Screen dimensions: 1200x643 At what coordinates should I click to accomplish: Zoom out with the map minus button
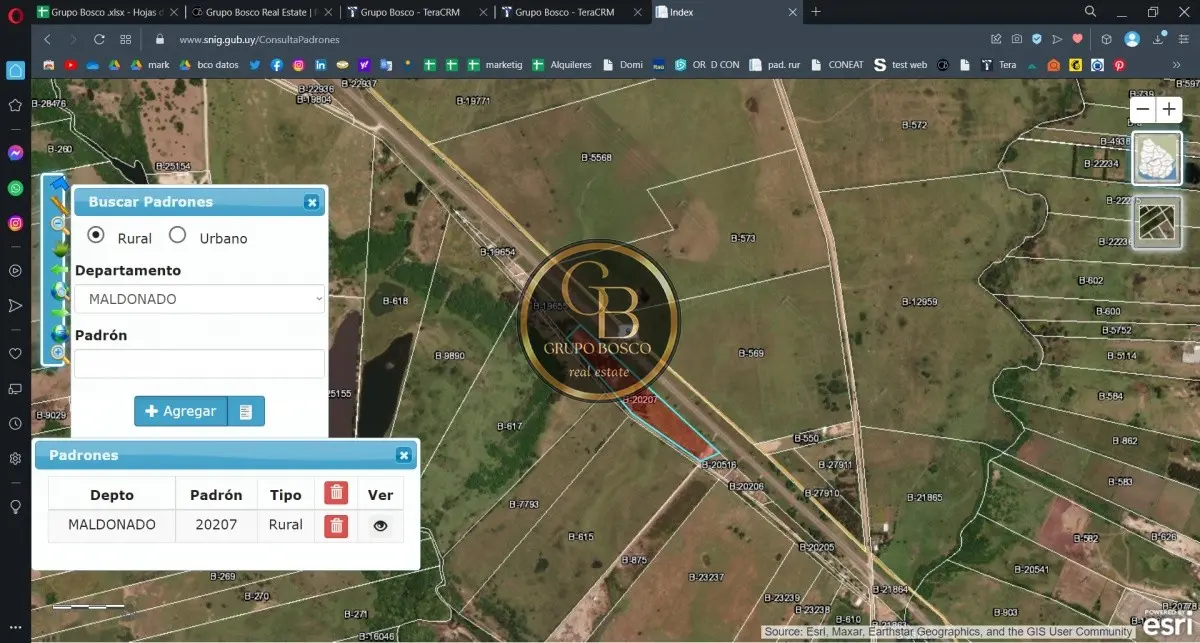pyautogui.click(x=1143, y=110)
